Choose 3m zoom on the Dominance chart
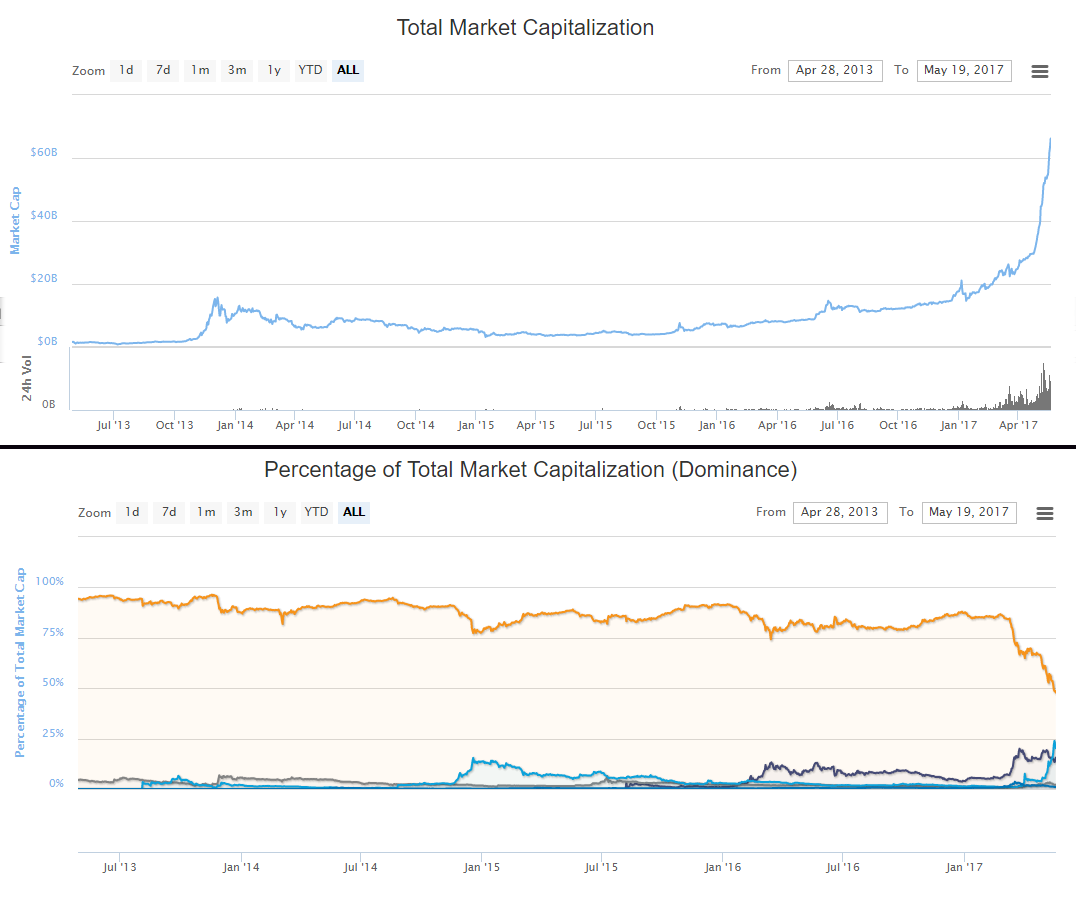 (x=243, y=512)
